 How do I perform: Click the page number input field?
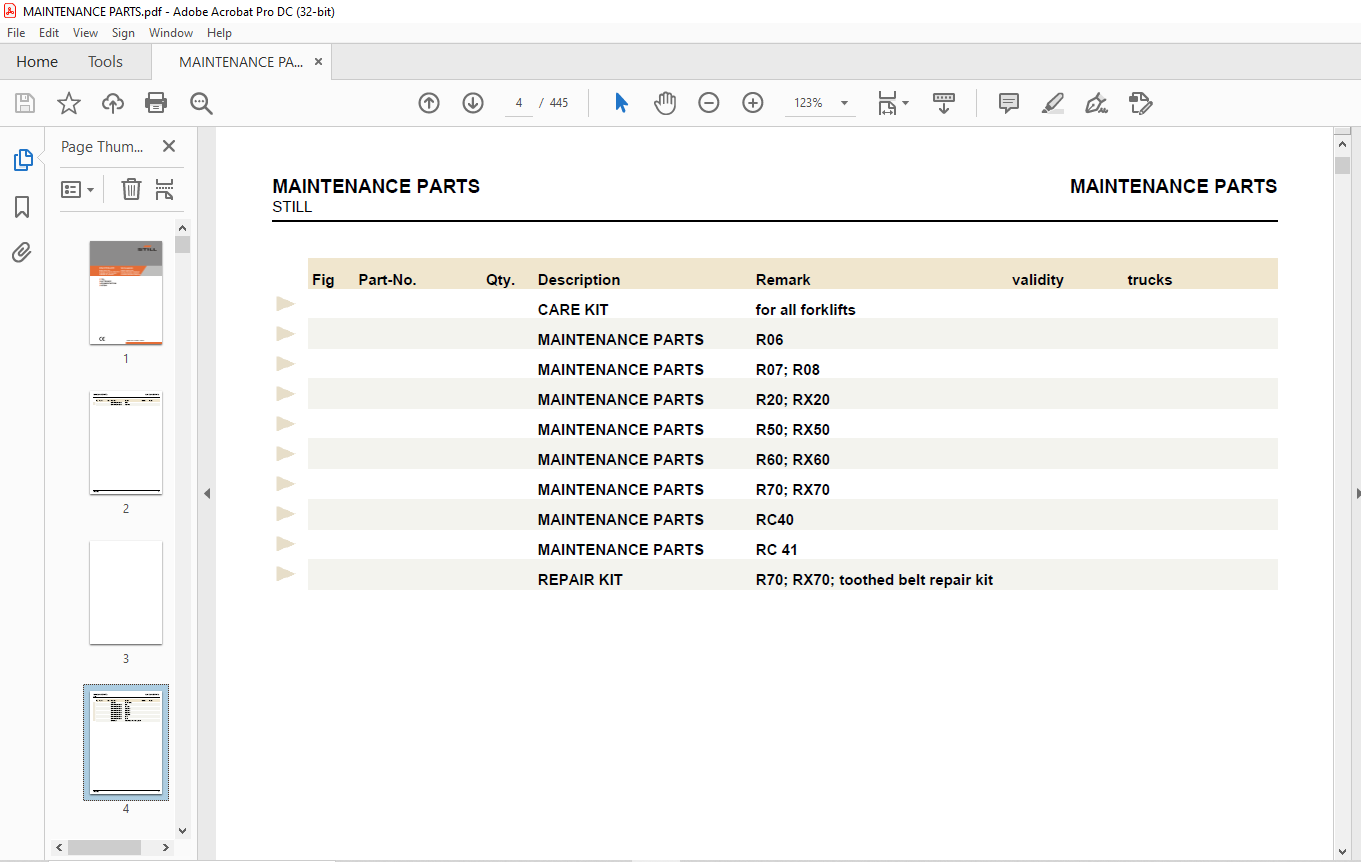(x=519, y=103)
